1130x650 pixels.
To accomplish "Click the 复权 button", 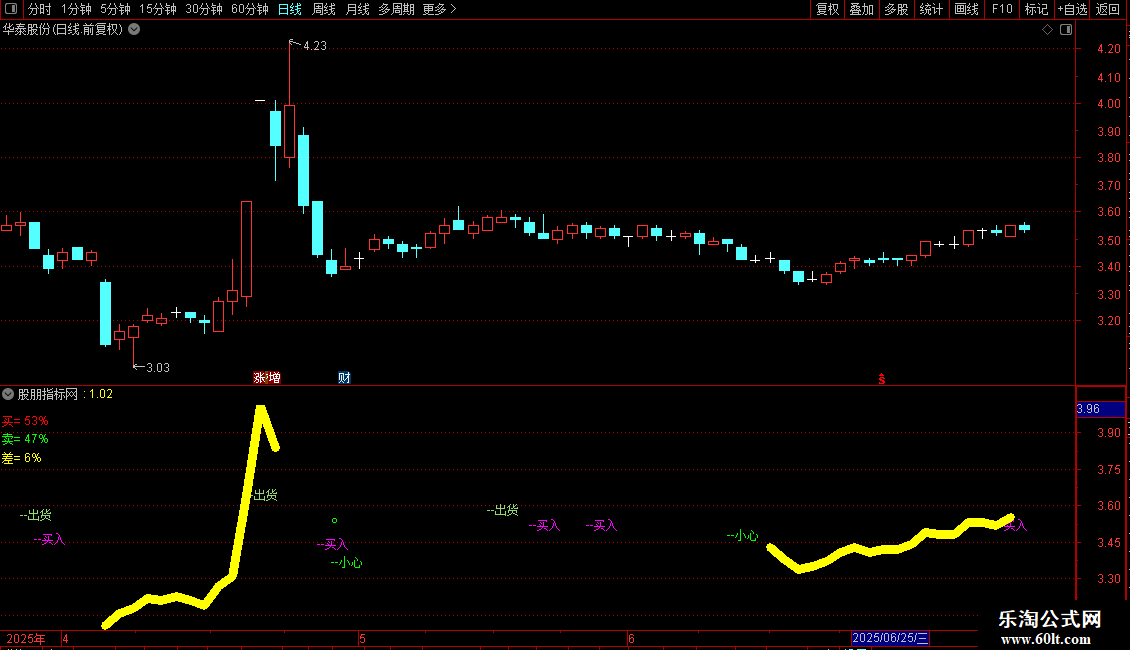I will pos(827,9).
